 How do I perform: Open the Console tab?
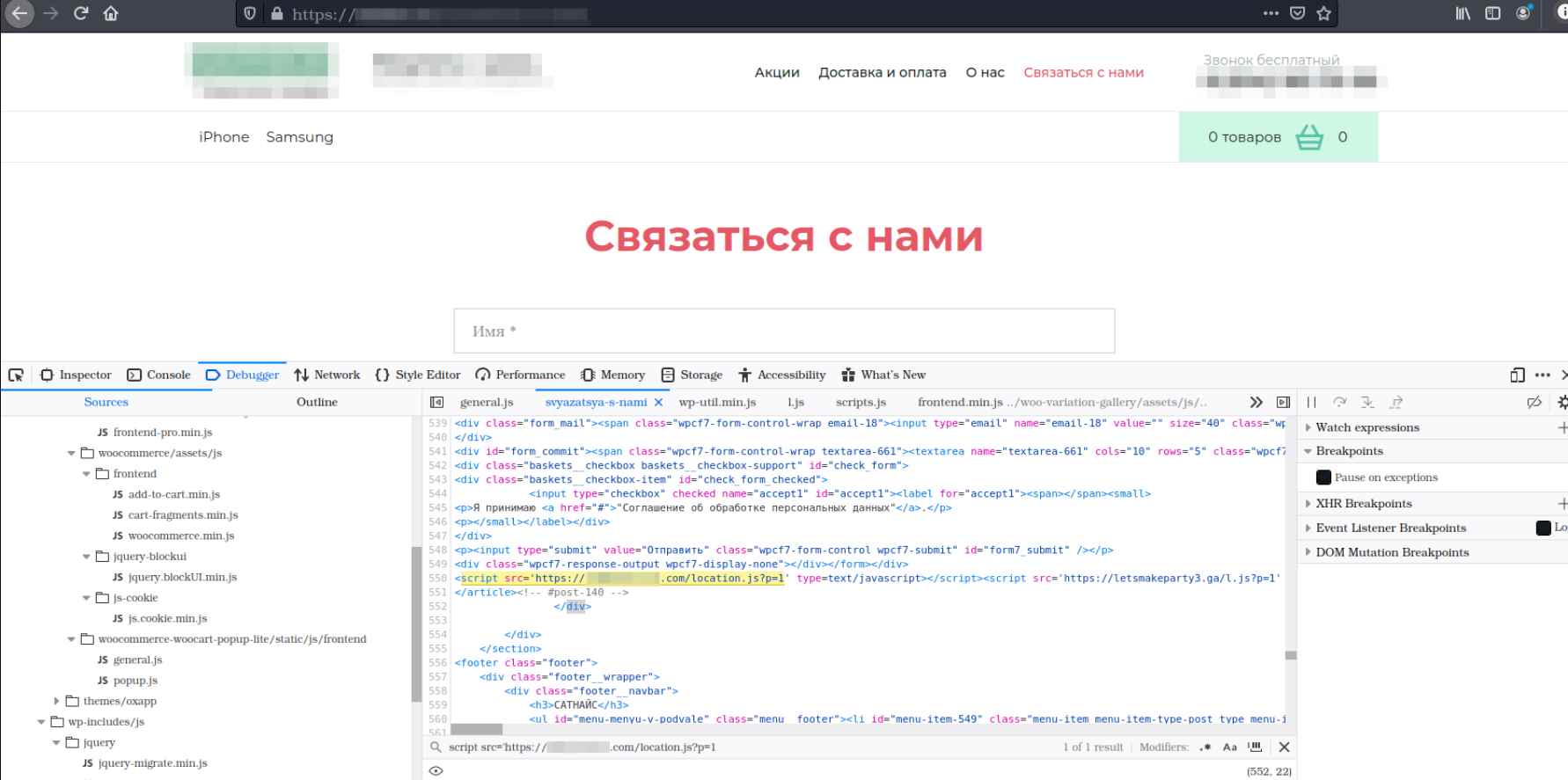pos(159,375)
